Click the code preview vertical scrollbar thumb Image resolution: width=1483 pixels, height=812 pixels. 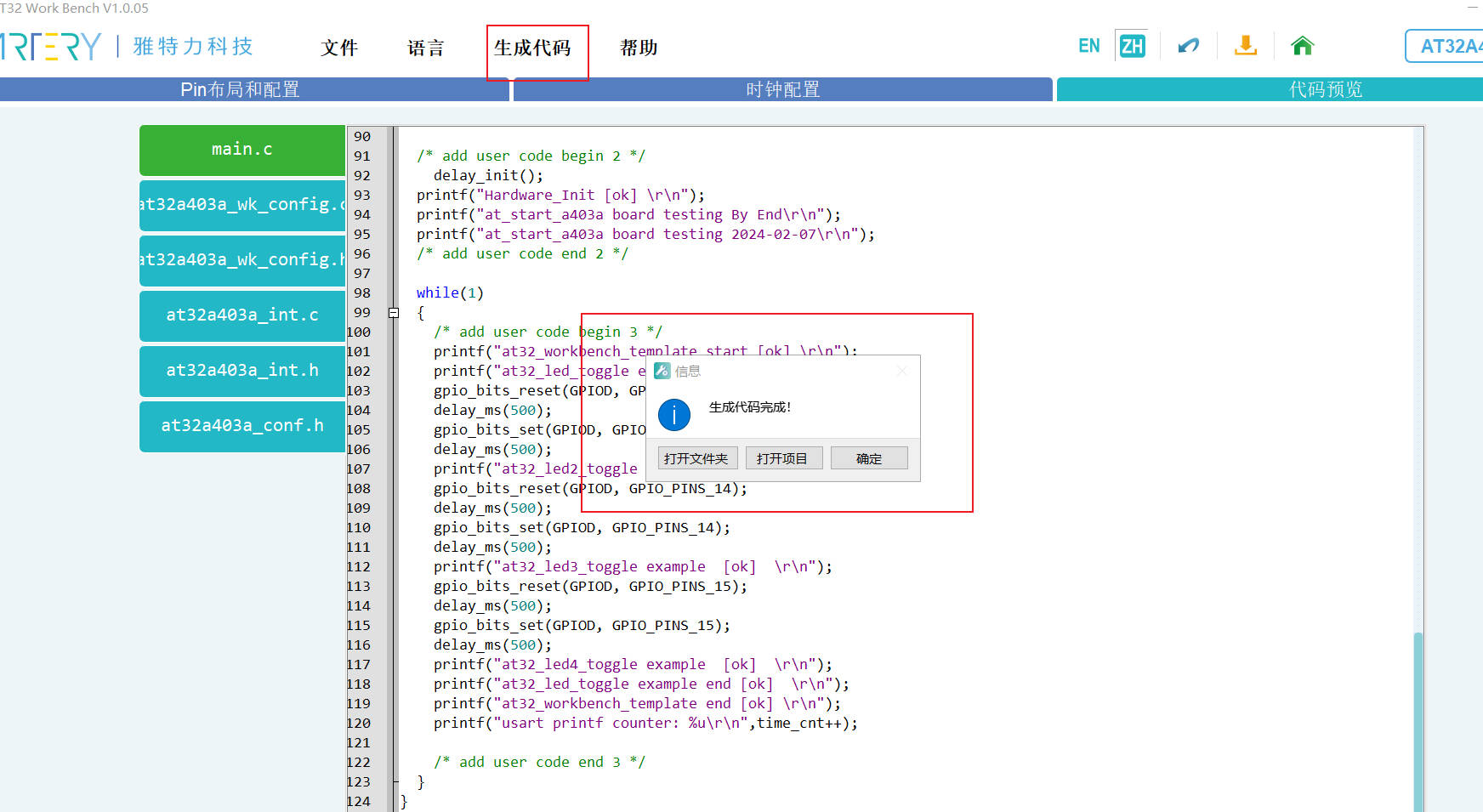point(1418,721)
